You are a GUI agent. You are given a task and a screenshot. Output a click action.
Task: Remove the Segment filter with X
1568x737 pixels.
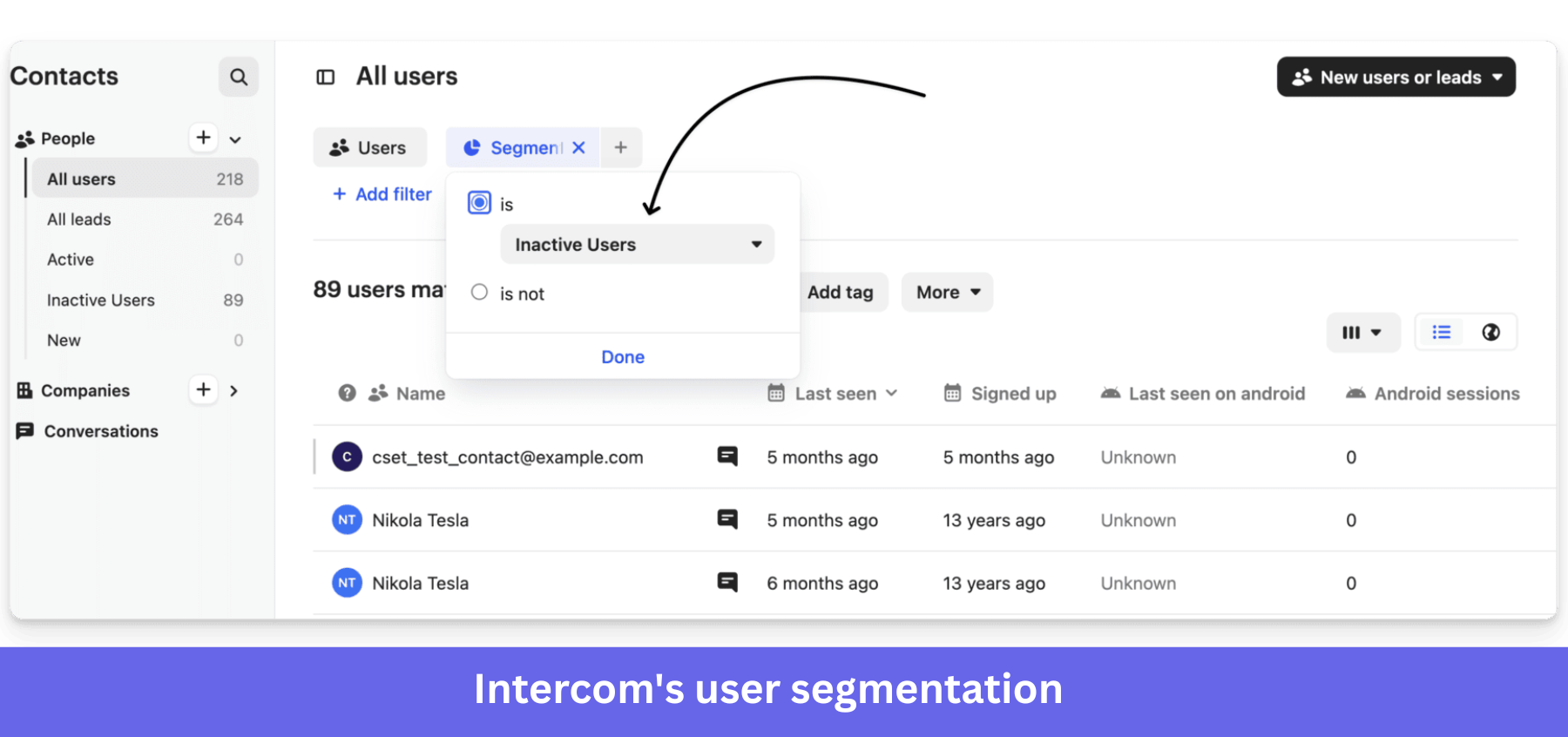pyautogui.click(x=578, y=148)
